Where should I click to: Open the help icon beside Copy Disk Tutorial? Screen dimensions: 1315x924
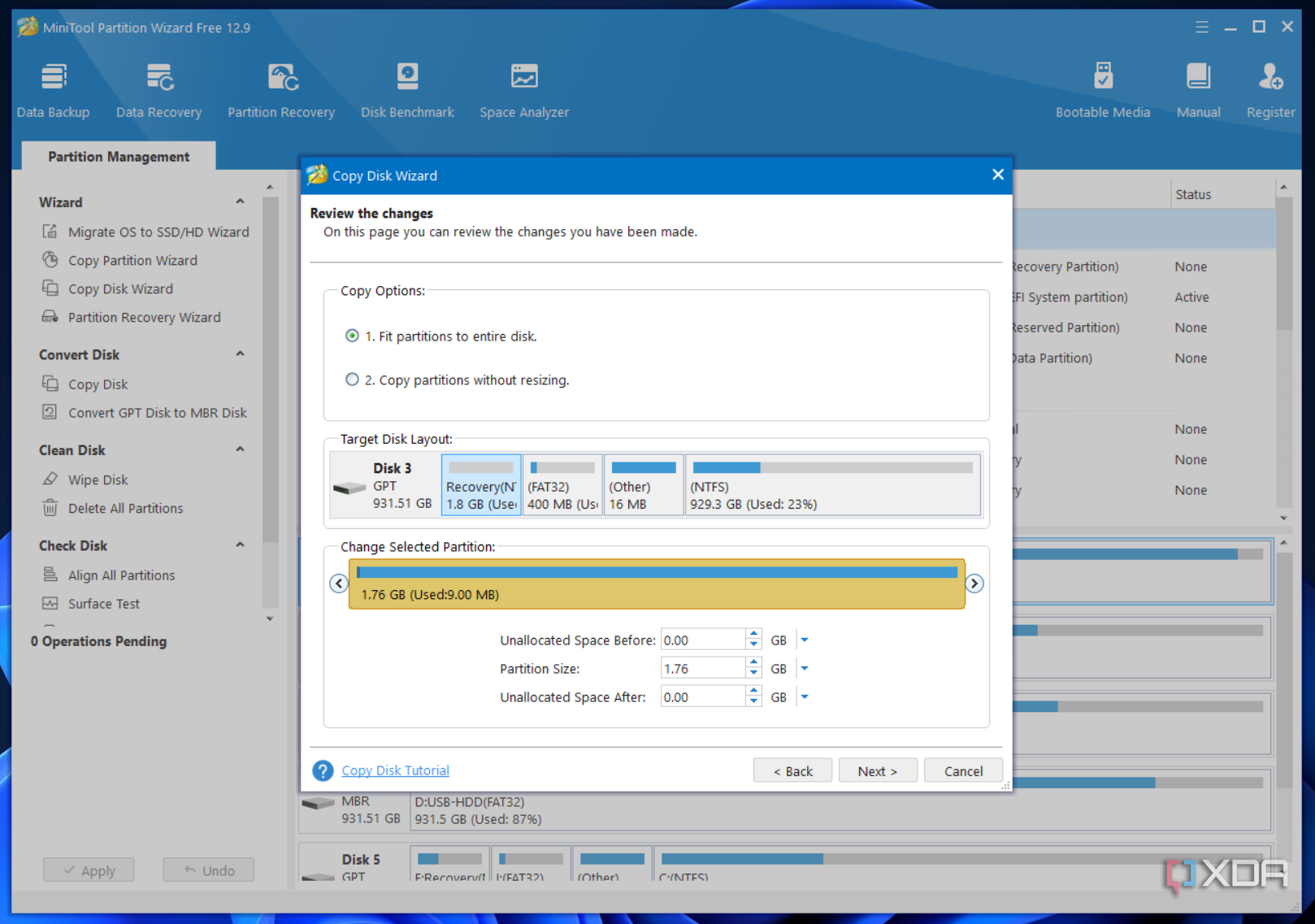tap(323, 770)
